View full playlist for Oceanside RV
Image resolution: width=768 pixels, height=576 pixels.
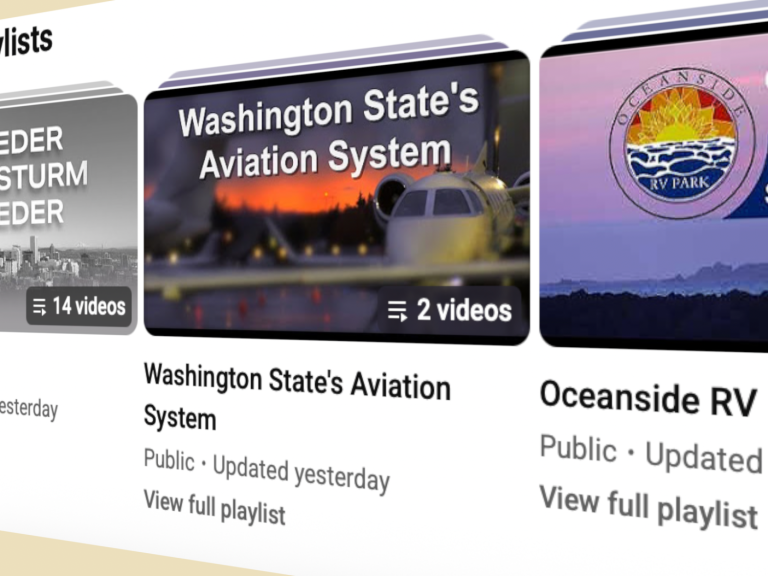(649, 507)
